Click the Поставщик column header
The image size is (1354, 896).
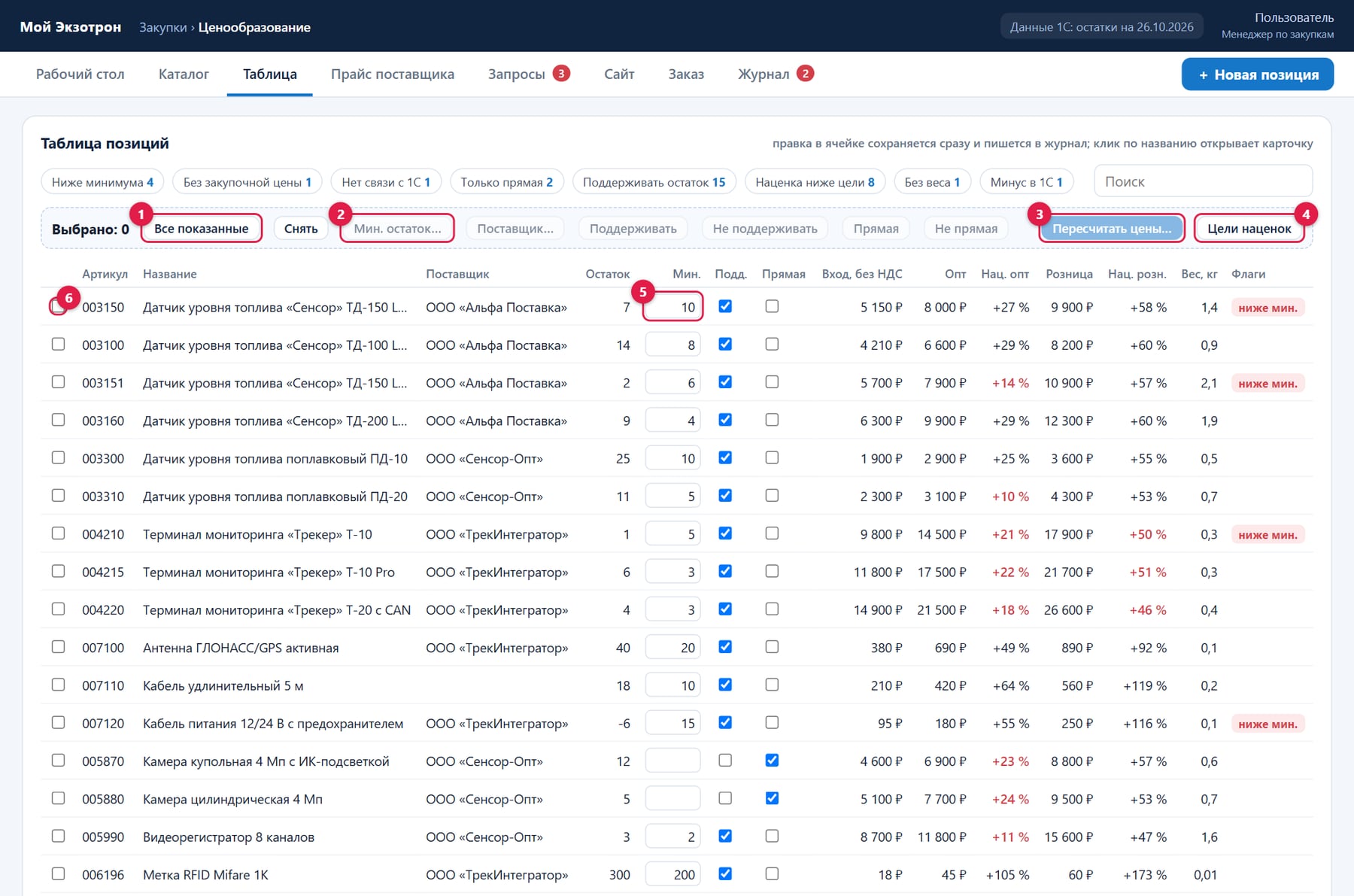[x=457, y=274]
